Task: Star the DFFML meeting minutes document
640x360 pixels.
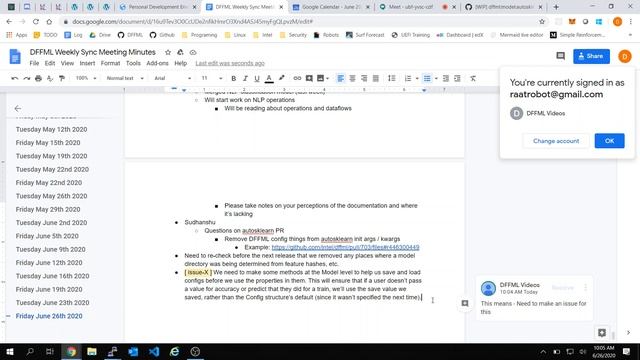Action: (168, 52)
